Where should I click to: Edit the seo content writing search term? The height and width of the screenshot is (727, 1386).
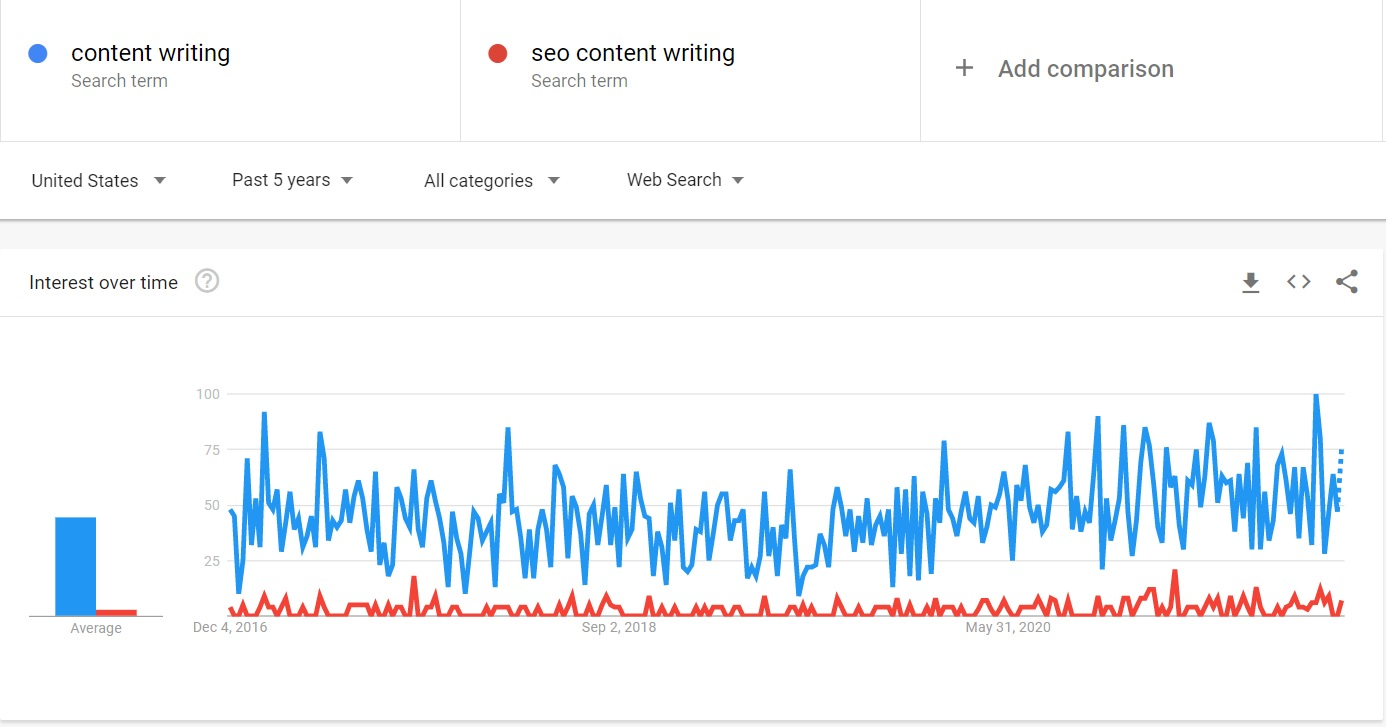click(x=633, y=53)
